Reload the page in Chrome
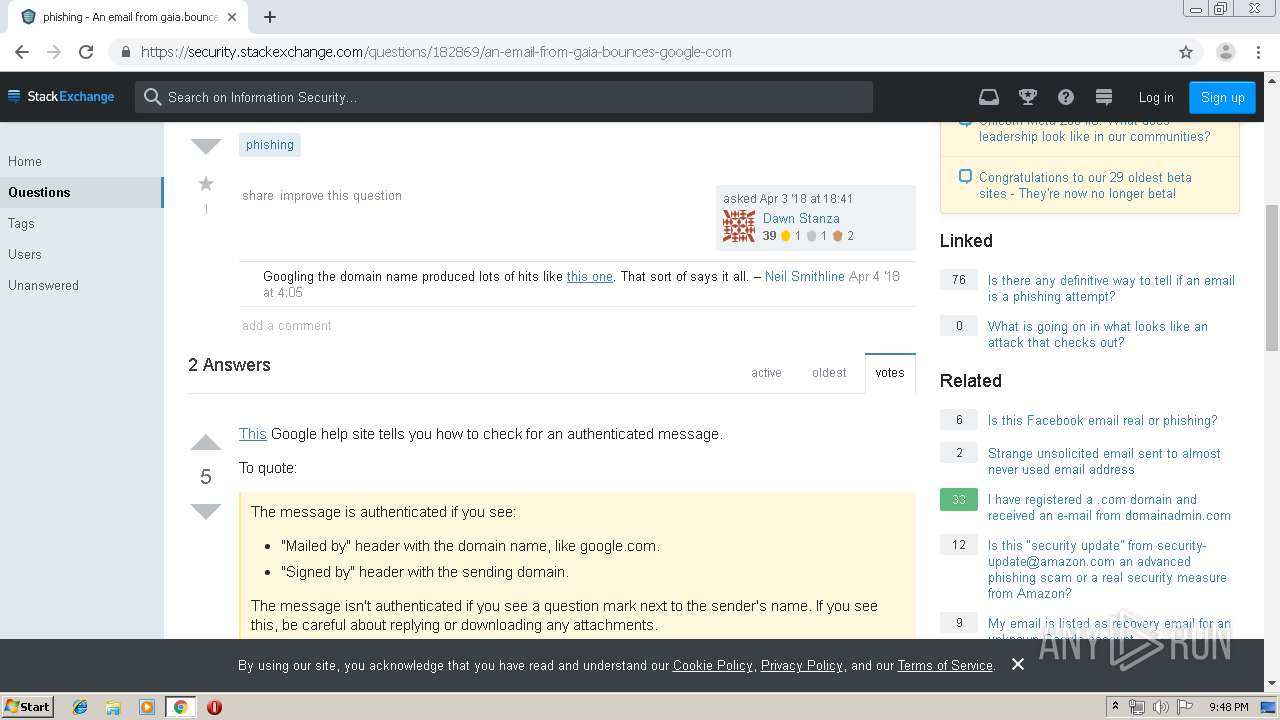The width and height of the screenshot is (1280, 720). click(86, 52)
